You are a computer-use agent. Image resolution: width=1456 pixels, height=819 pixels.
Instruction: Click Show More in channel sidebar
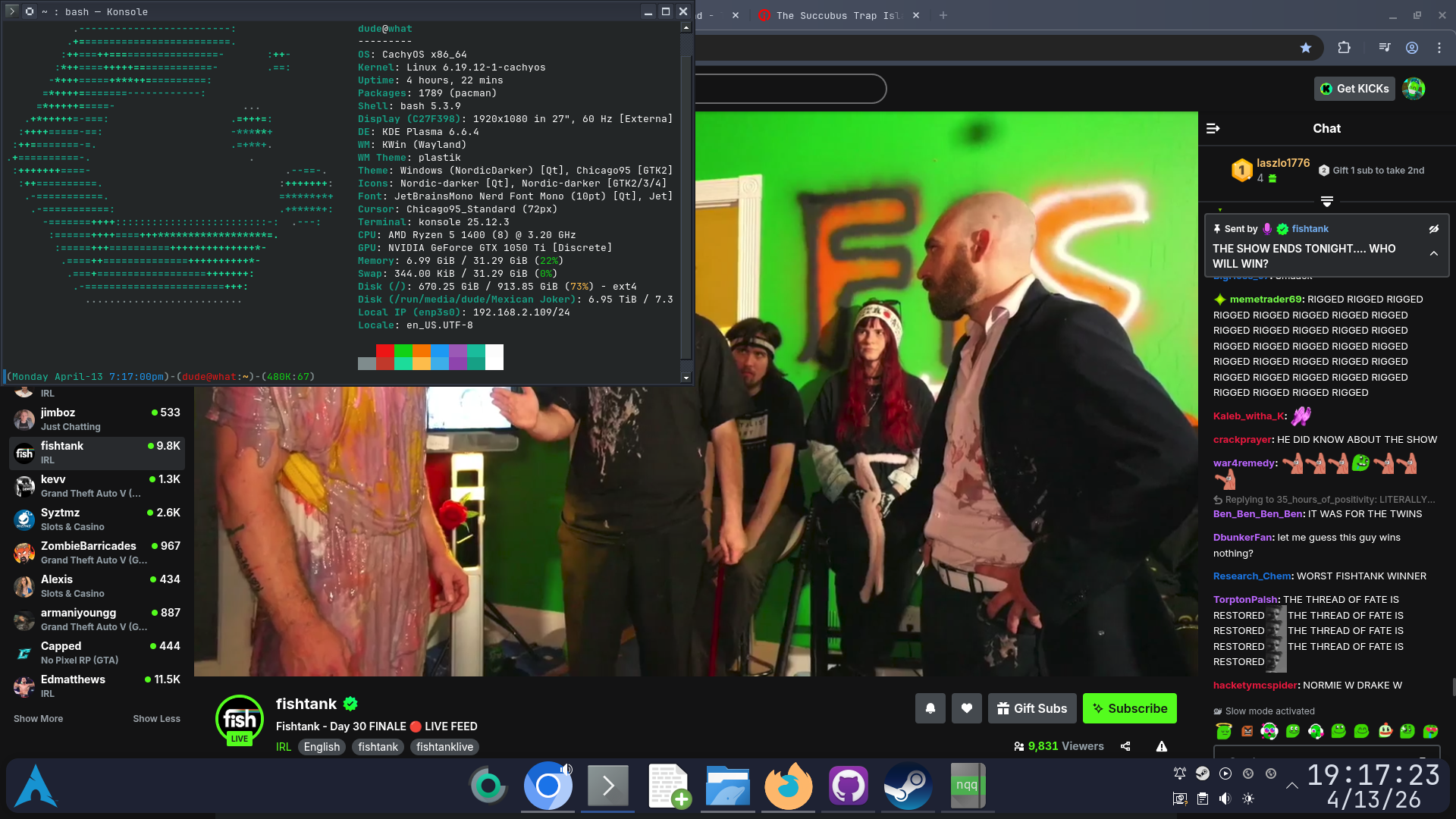pos(38,718)
